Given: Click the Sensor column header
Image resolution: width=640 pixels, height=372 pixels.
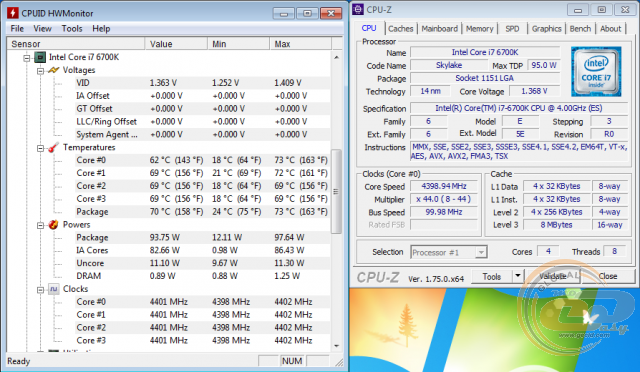Looking at the screenshot, I should coord(76,44).
